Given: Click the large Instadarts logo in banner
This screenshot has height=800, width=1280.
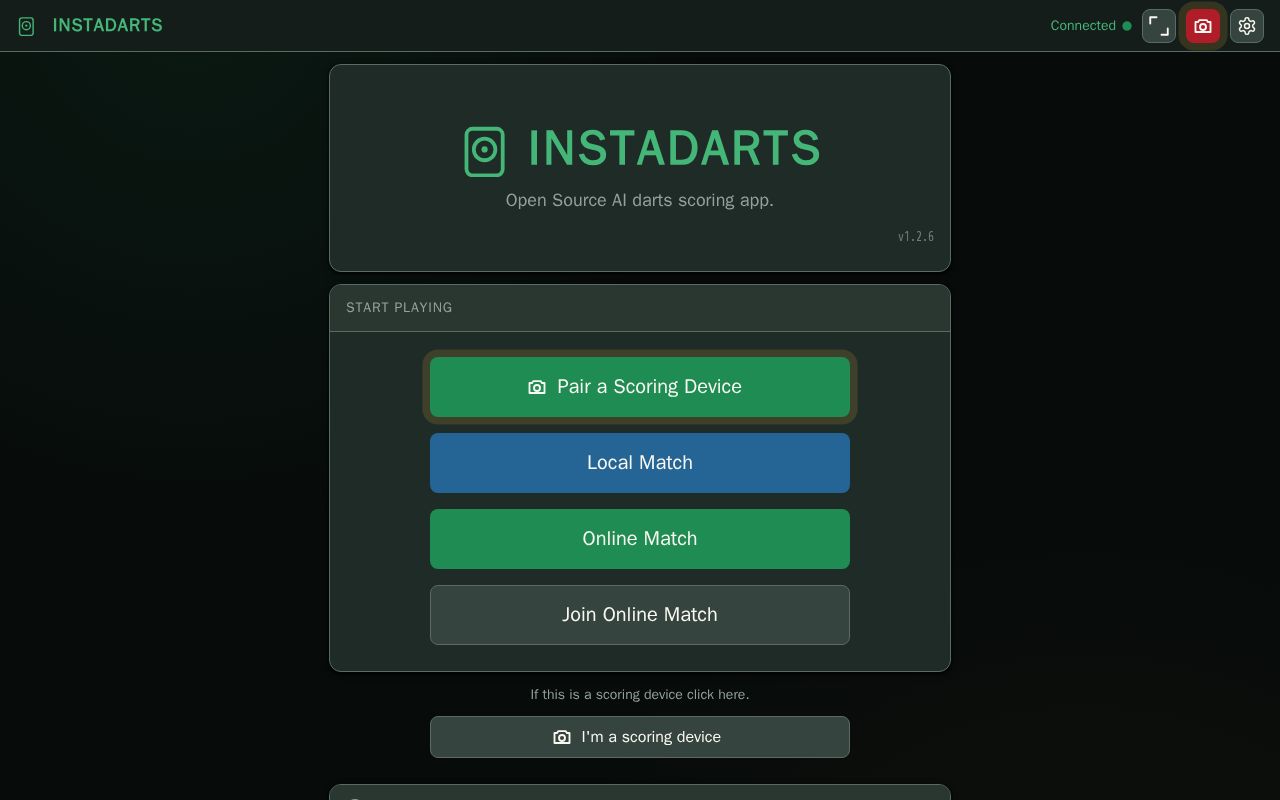Looking at the screenshot, I should click(485, 151).
